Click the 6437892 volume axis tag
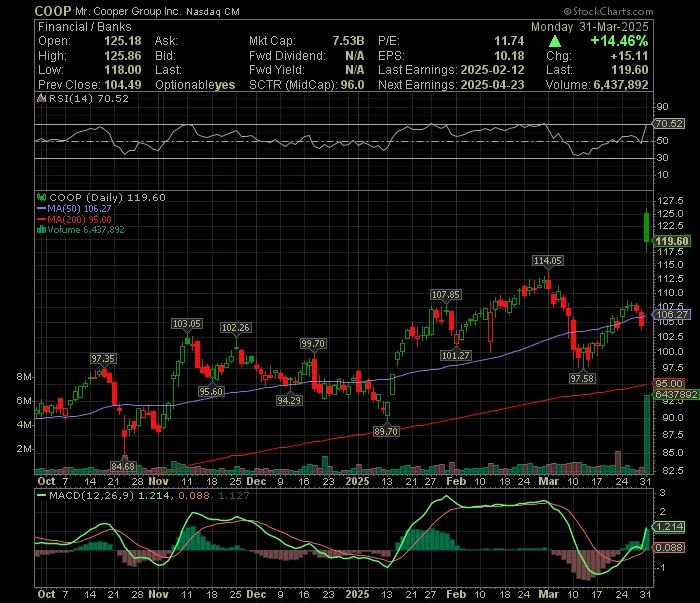Viewport: 700px width, 603px height. pos(676,395)
